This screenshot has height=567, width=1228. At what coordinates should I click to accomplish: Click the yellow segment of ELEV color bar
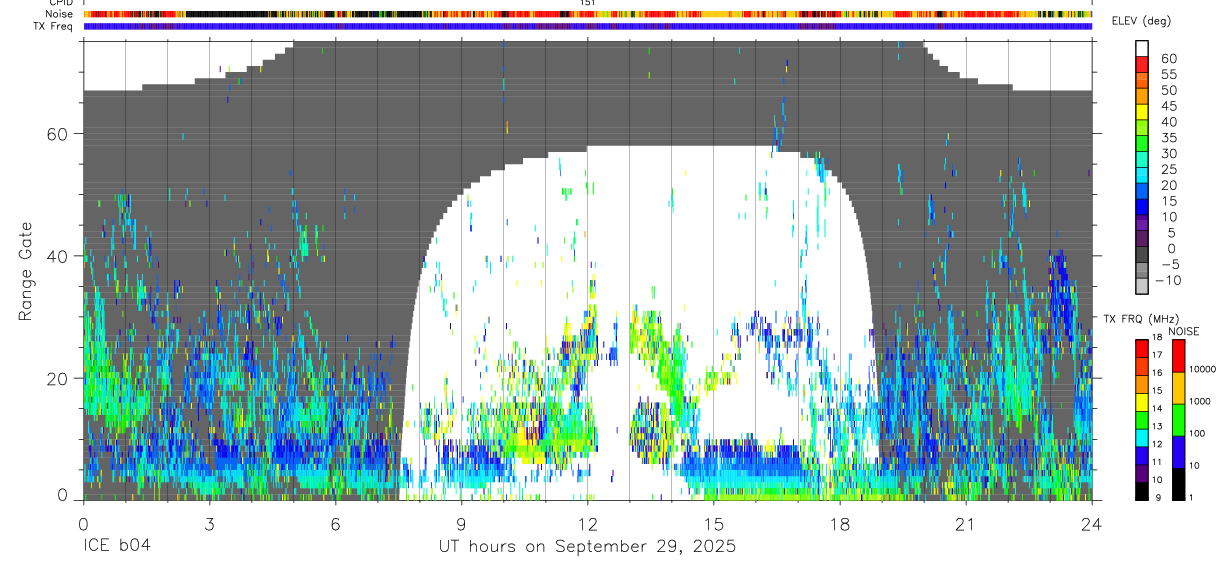pyautogui.click(x=1143, y=110)
